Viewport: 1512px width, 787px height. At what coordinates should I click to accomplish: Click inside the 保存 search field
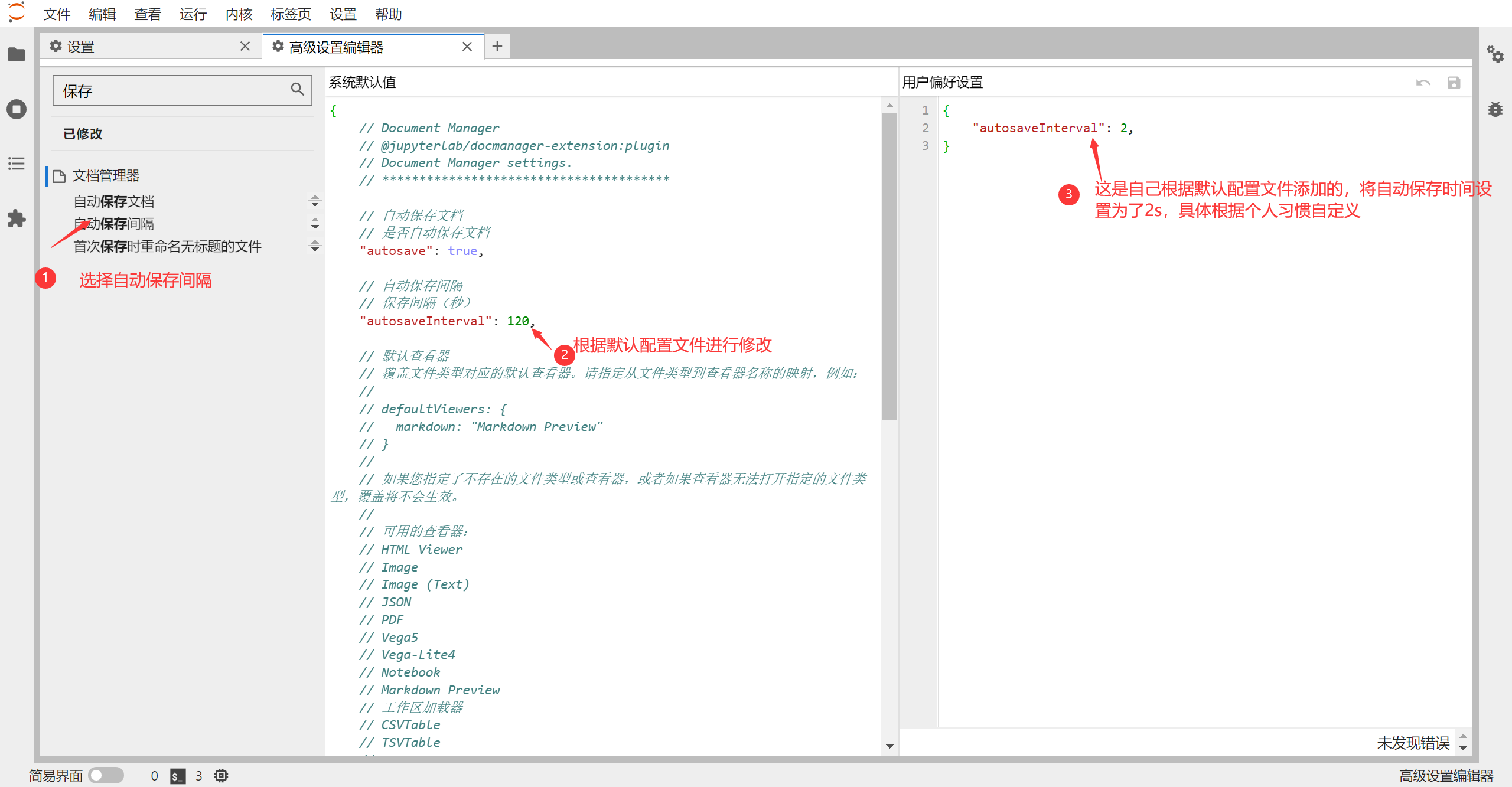(171, 90)
